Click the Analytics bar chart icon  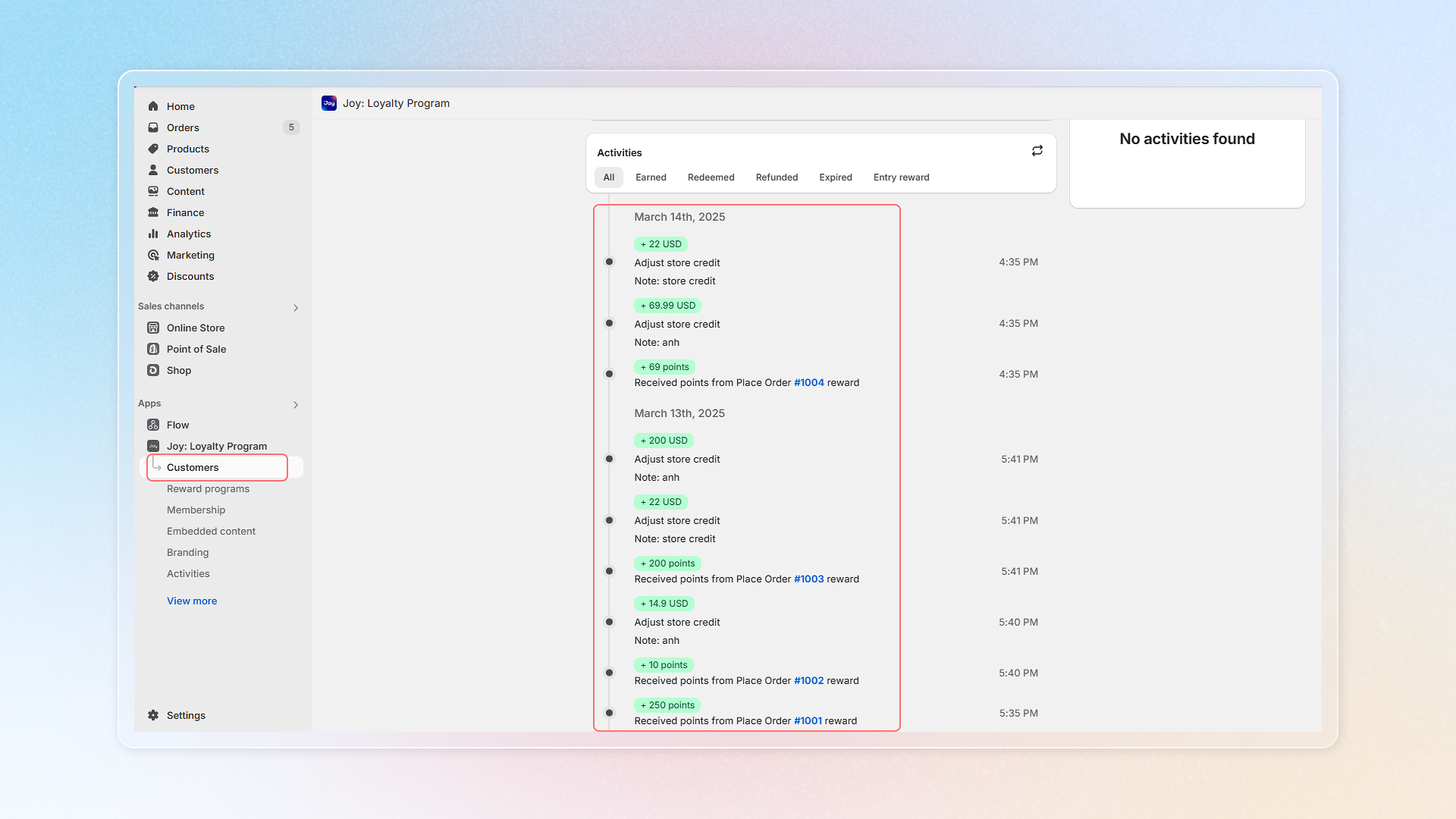tap(153, 234)
